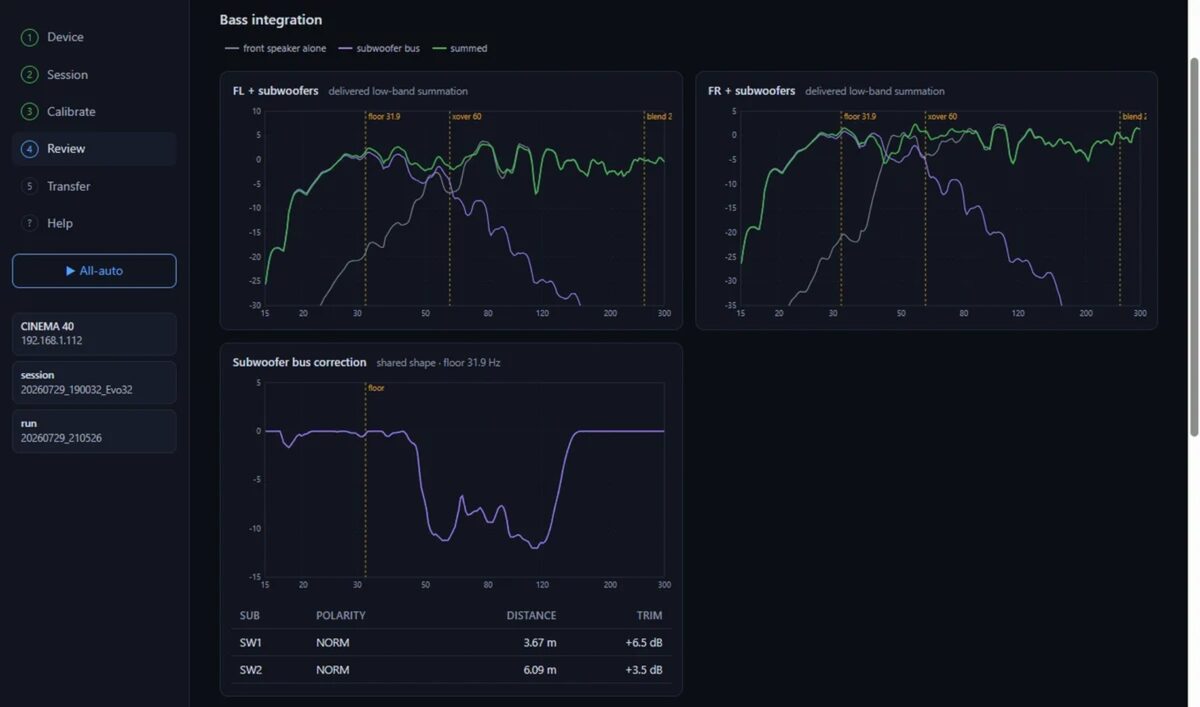The width and height of the screenshot is (1200, 707).
Task: Click the +6.5 dB trim value
Action: tap(643, 643)
